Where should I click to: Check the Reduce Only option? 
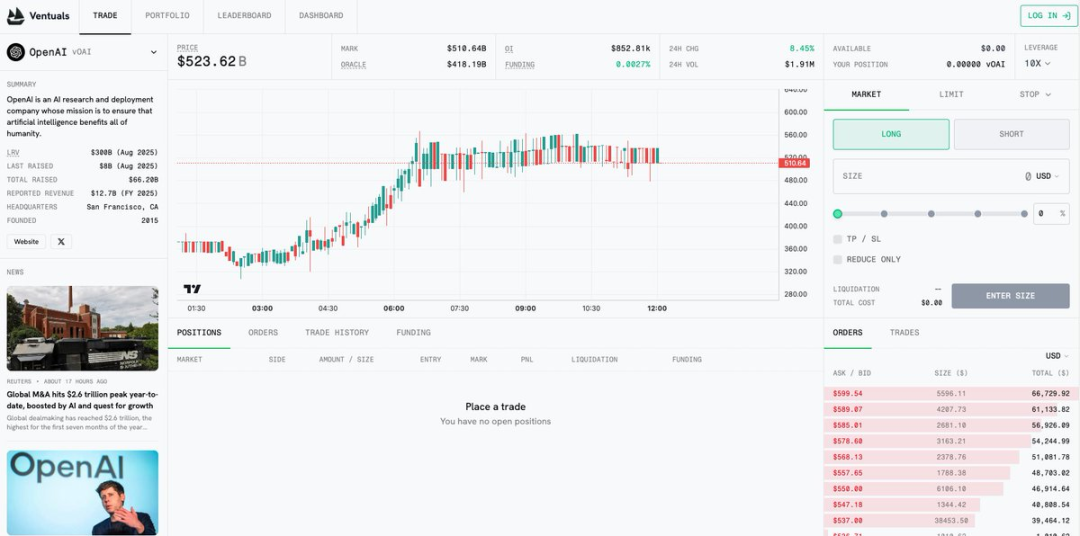pyautogui.click(x=838, y=259)
